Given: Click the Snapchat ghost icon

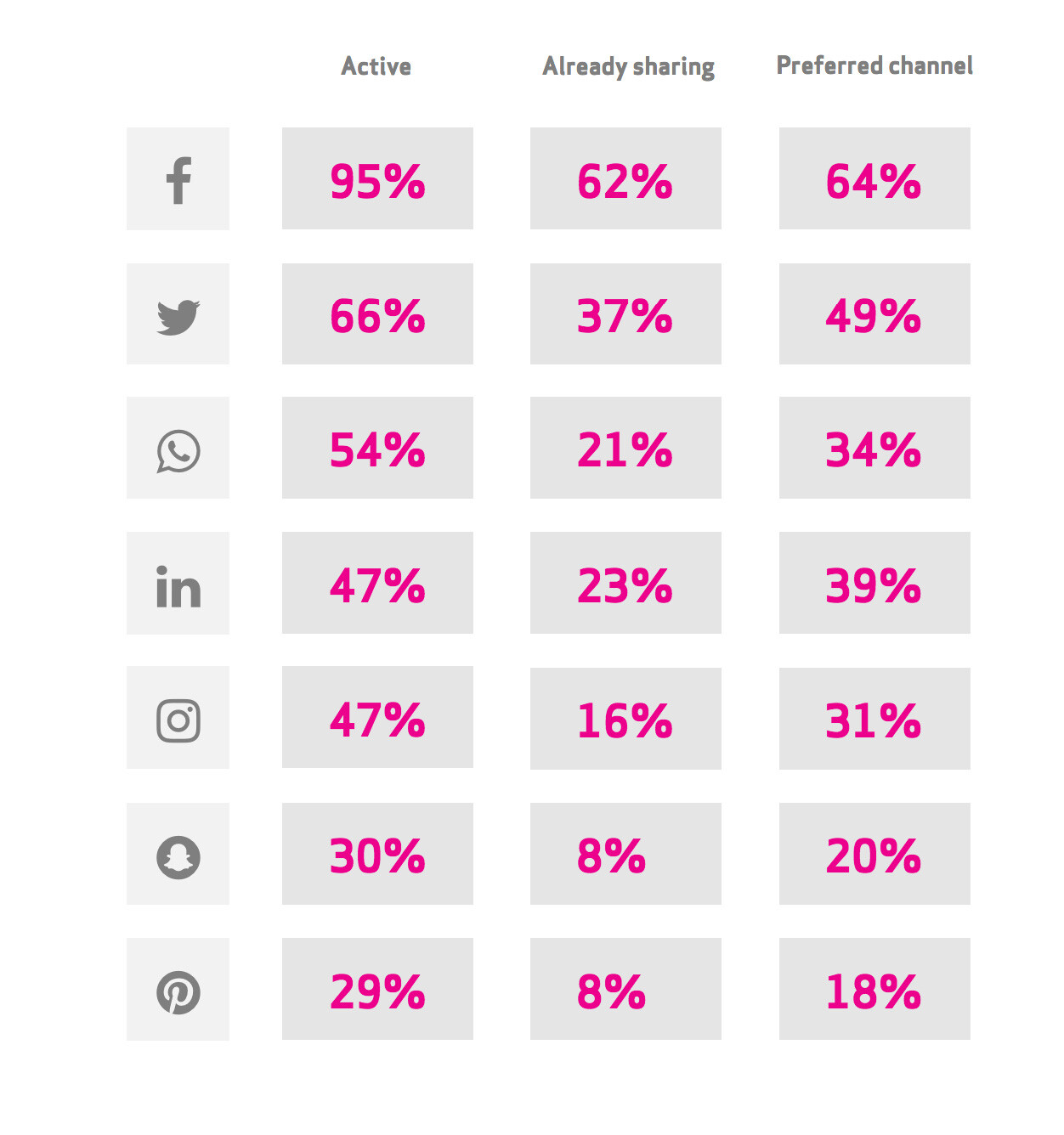Looking at the screenshot, I should point(178,857).
